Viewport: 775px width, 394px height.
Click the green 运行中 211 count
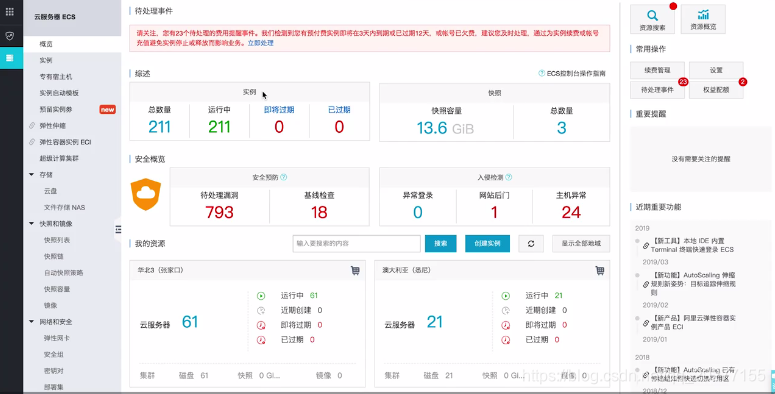point(219,127)
